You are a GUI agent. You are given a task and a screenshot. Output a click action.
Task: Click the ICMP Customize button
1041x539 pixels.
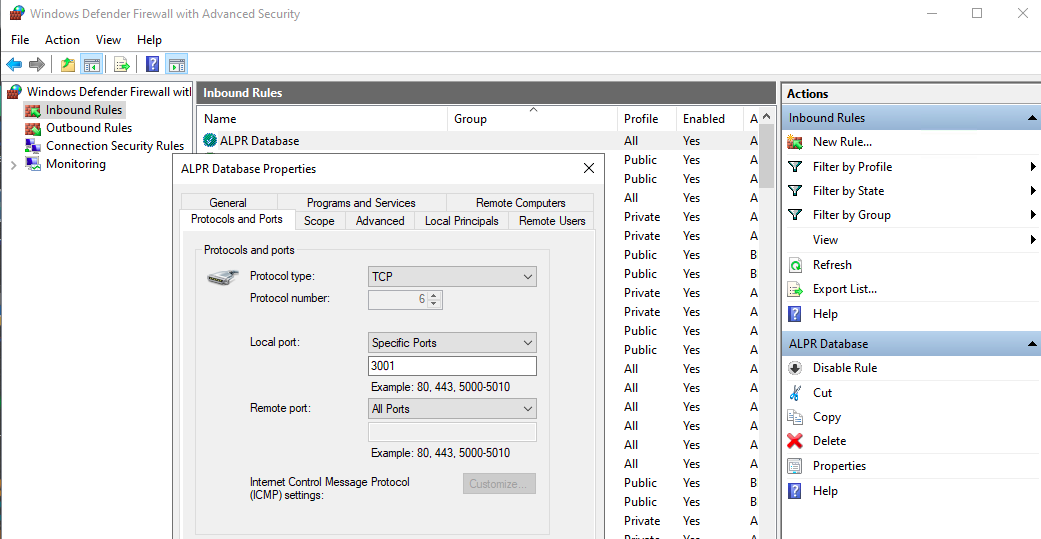click(499, 484)
